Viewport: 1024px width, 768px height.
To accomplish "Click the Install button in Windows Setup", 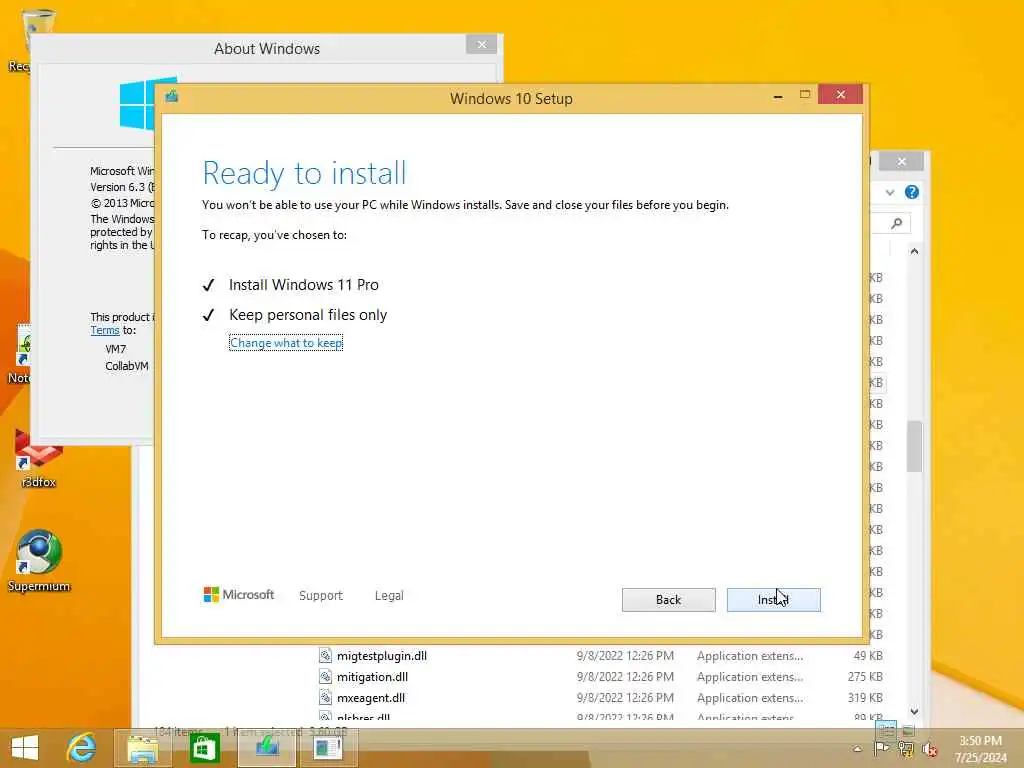I will coord(773,600).
